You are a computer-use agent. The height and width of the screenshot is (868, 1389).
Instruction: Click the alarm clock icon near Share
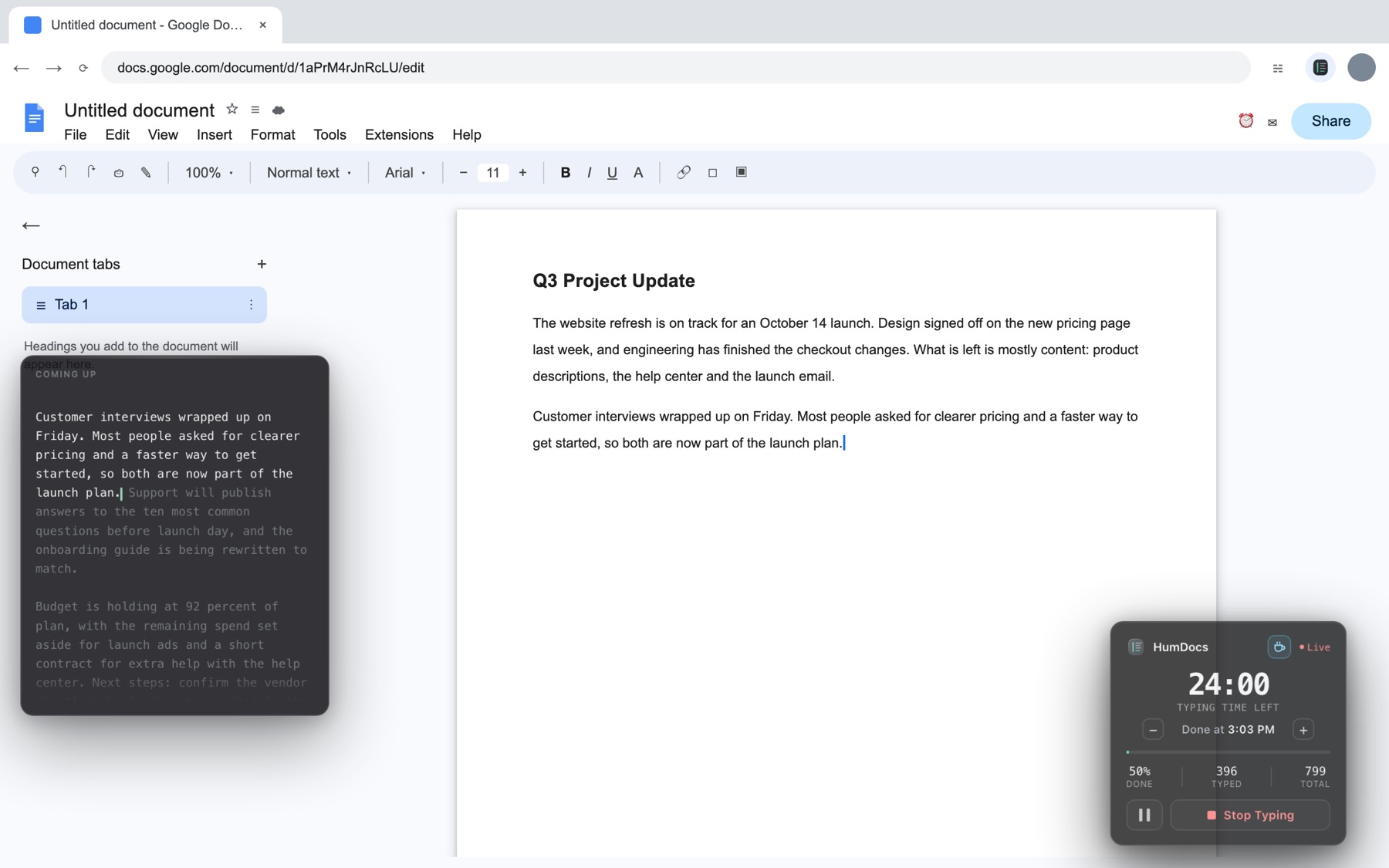pyautogui.click(x=1245, y=120)
